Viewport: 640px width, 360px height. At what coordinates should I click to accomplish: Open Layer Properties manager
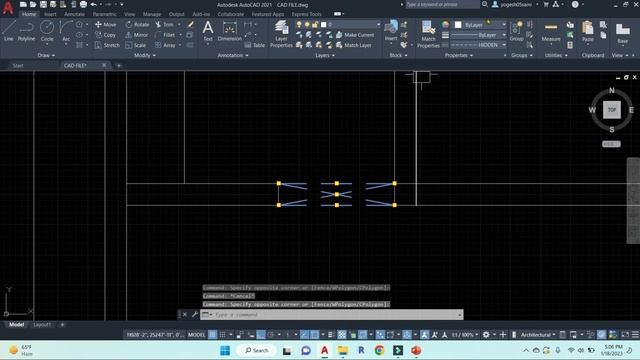[x=281, y=34]
